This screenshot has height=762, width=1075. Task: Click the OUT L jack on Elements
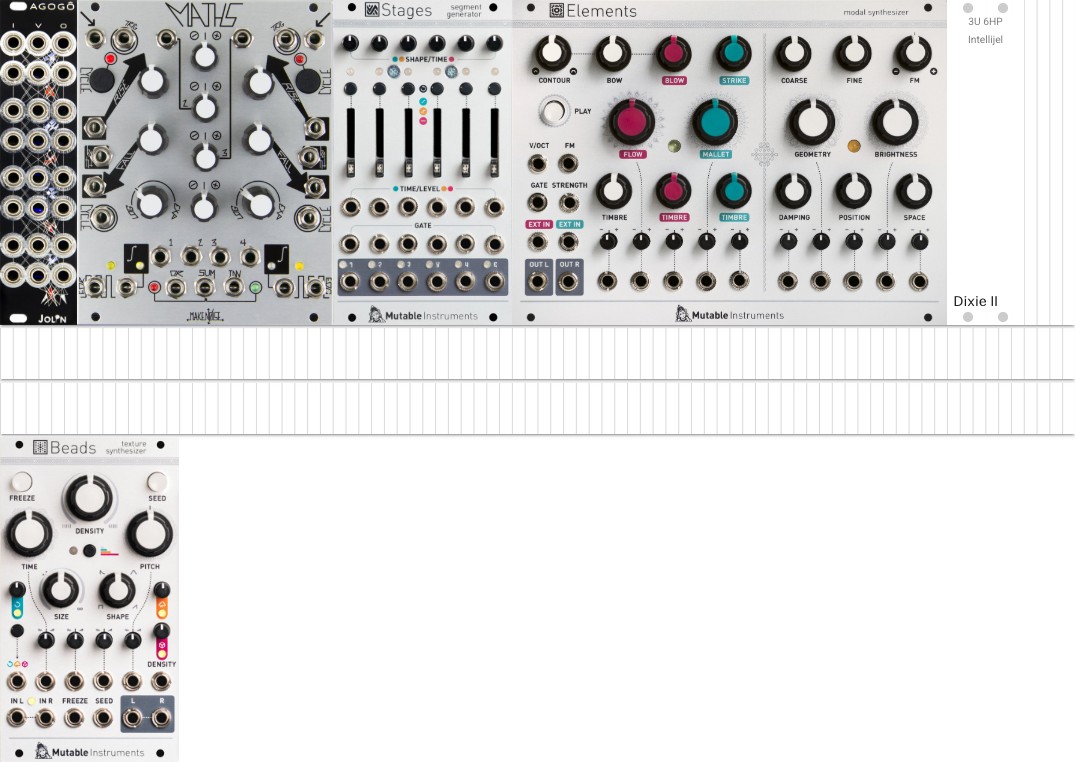point(538,282)
